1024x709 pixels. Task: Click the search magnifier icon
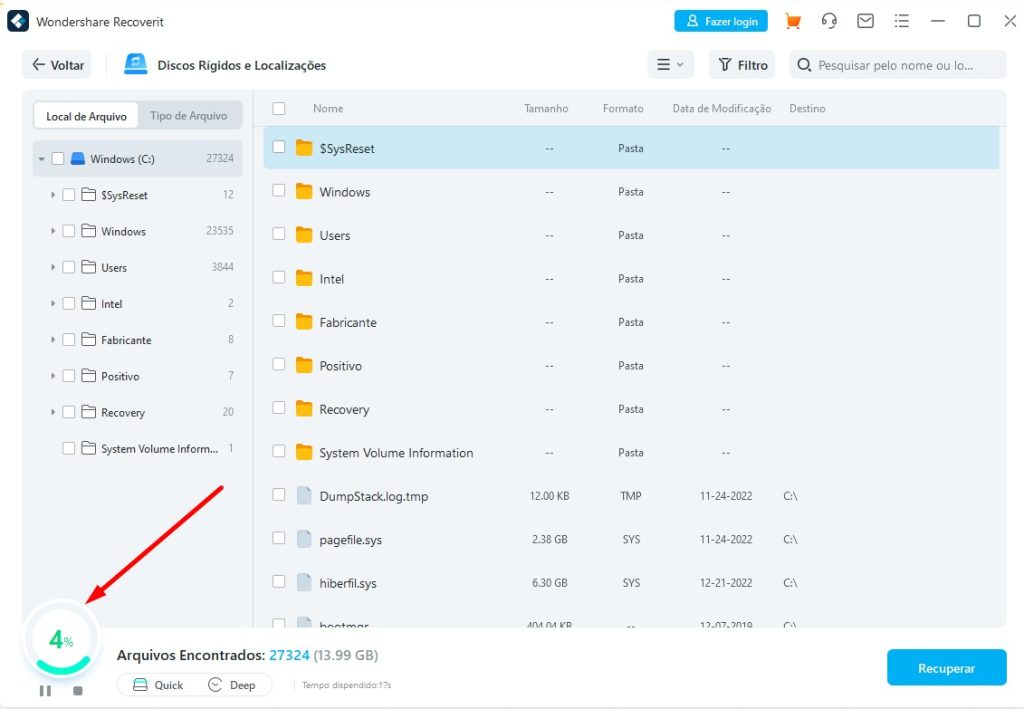804,65
